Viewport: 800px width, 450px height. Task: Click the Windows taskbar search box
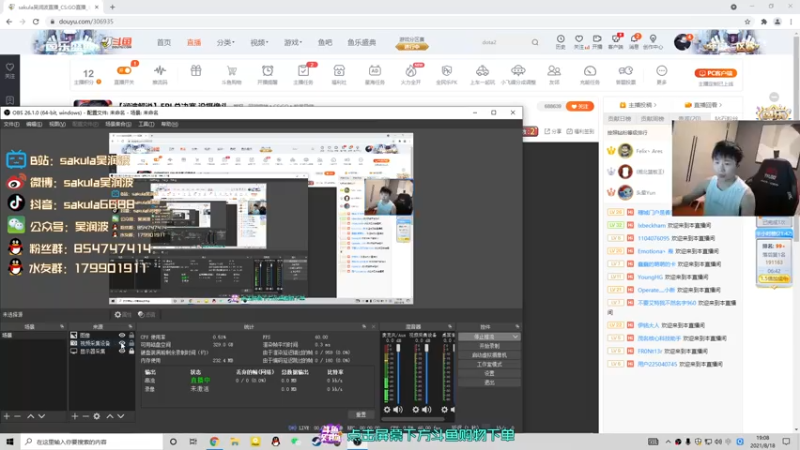click(92, 441)
